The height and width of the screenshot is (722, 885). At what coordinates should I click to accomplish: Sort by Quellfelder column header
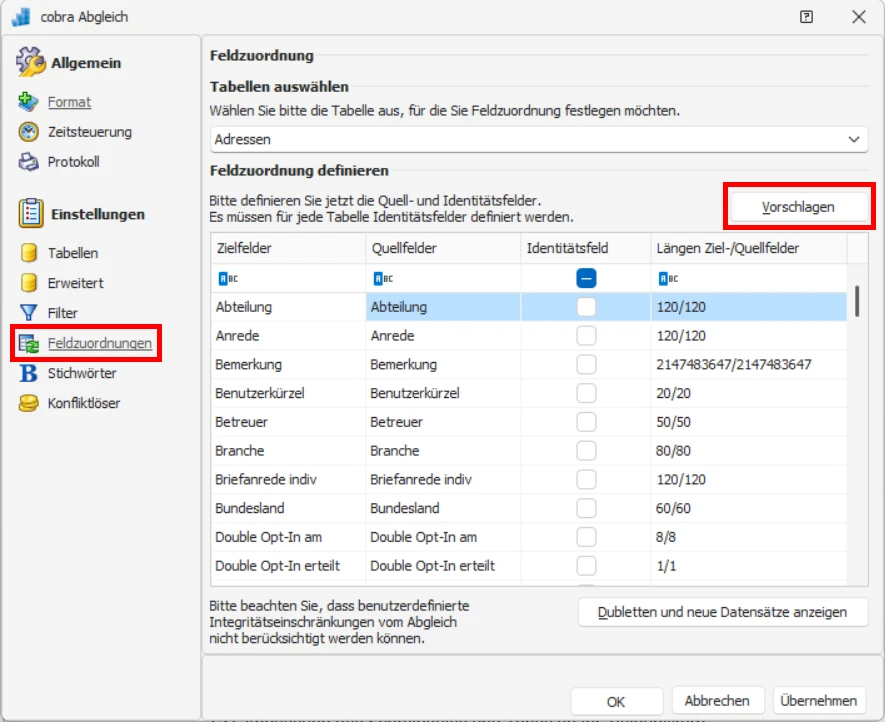point(443,248)
